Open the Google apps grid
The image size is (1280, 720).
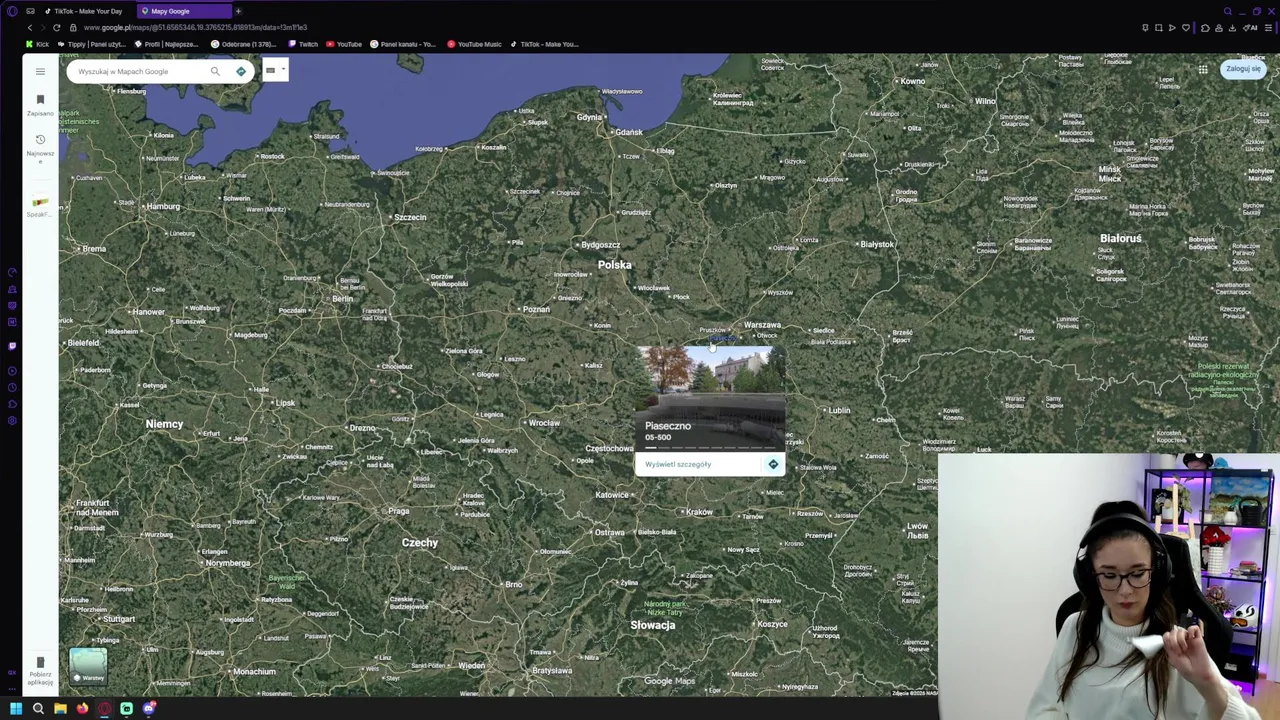tap(1203, 69)
